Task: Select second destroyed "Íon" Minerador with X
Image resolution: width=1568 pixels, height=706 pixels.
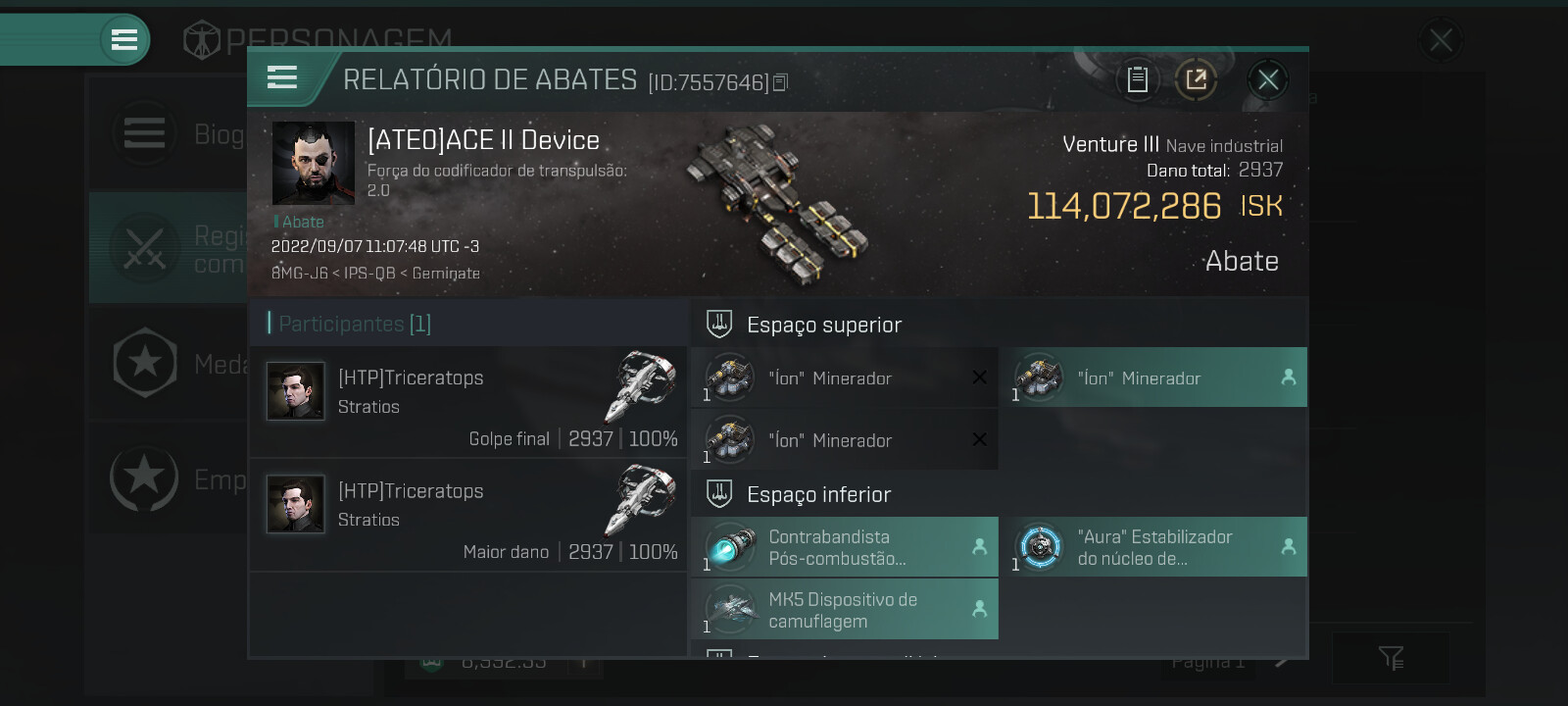Action: [x=845, y=439]
